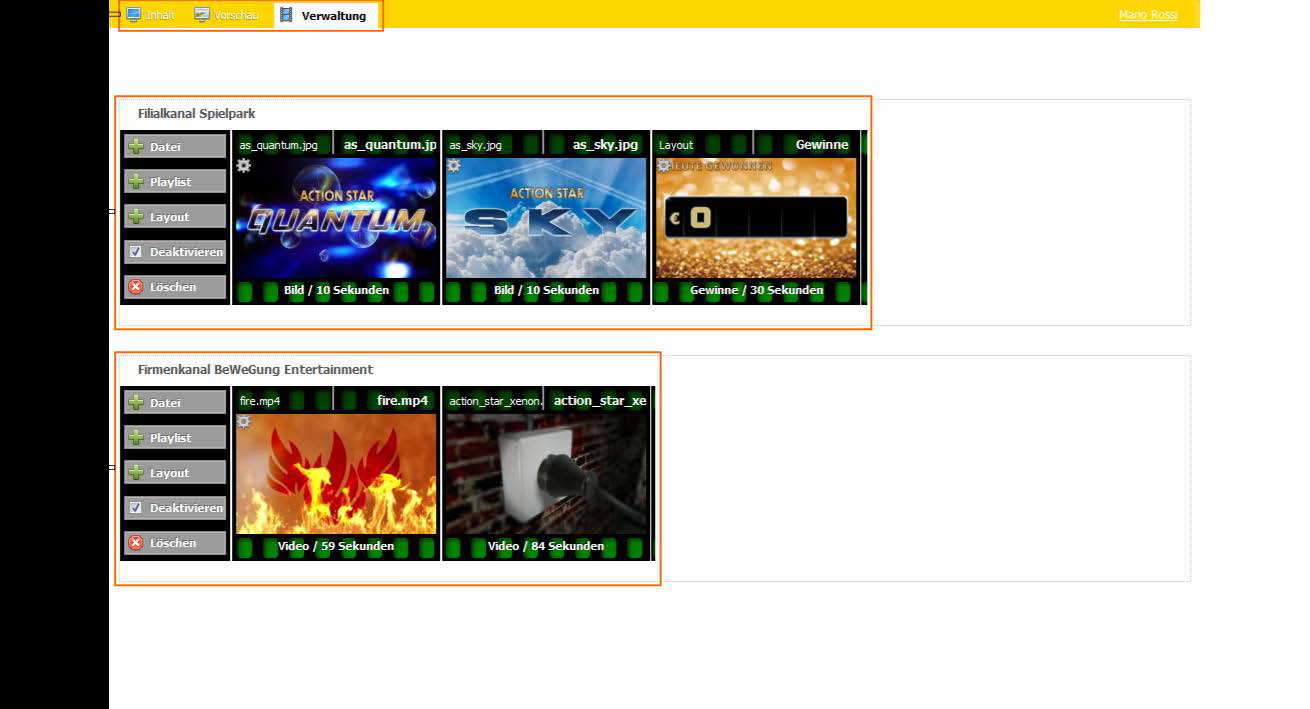The image size is (1310, 709).
Task: Open settings gear on the as_sky.jpg thumbnail
Action: coord(453,165)
